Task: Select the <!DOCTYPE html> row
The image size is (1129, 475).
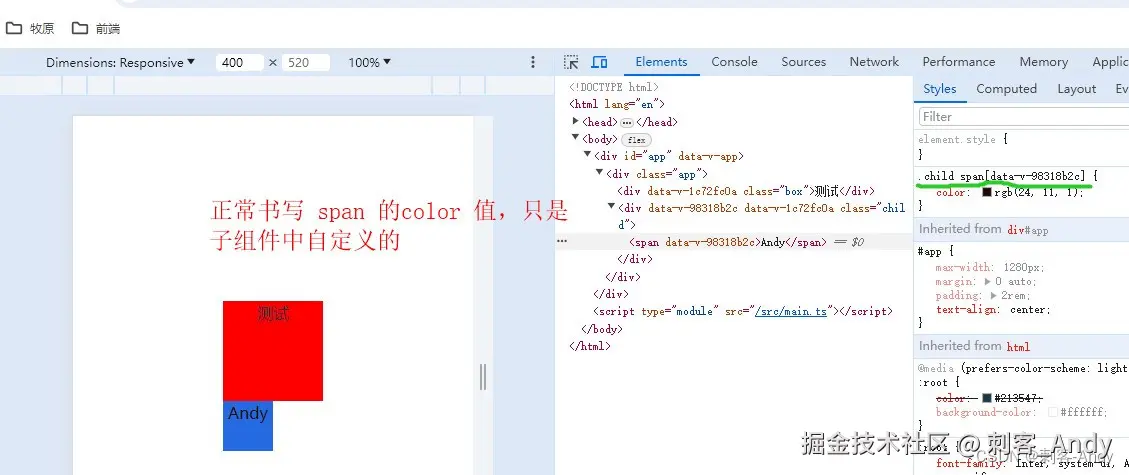Action: point(613,87)
